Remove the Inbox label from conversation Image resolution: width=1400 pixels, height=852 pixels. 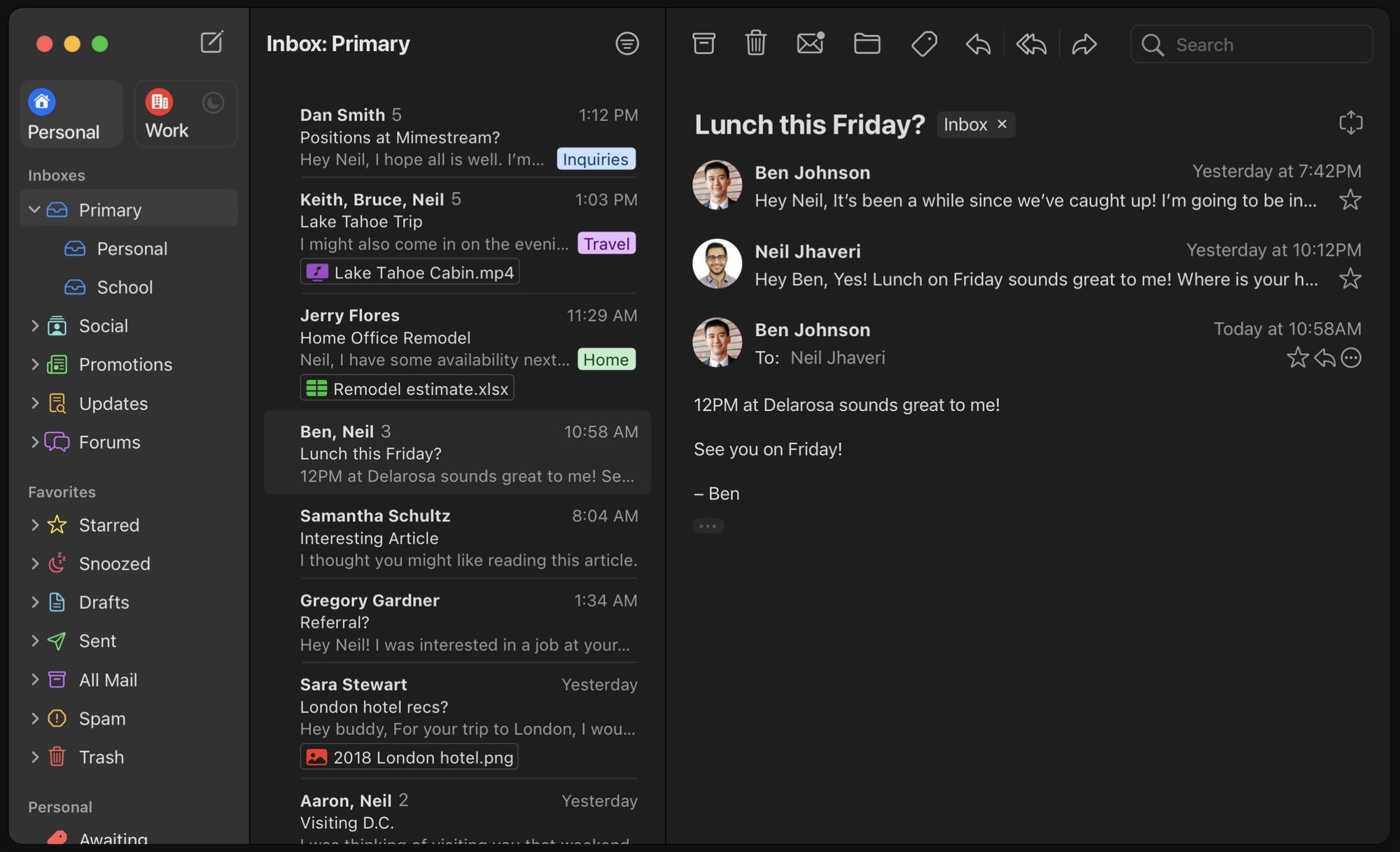click(x=1002, y=124)
